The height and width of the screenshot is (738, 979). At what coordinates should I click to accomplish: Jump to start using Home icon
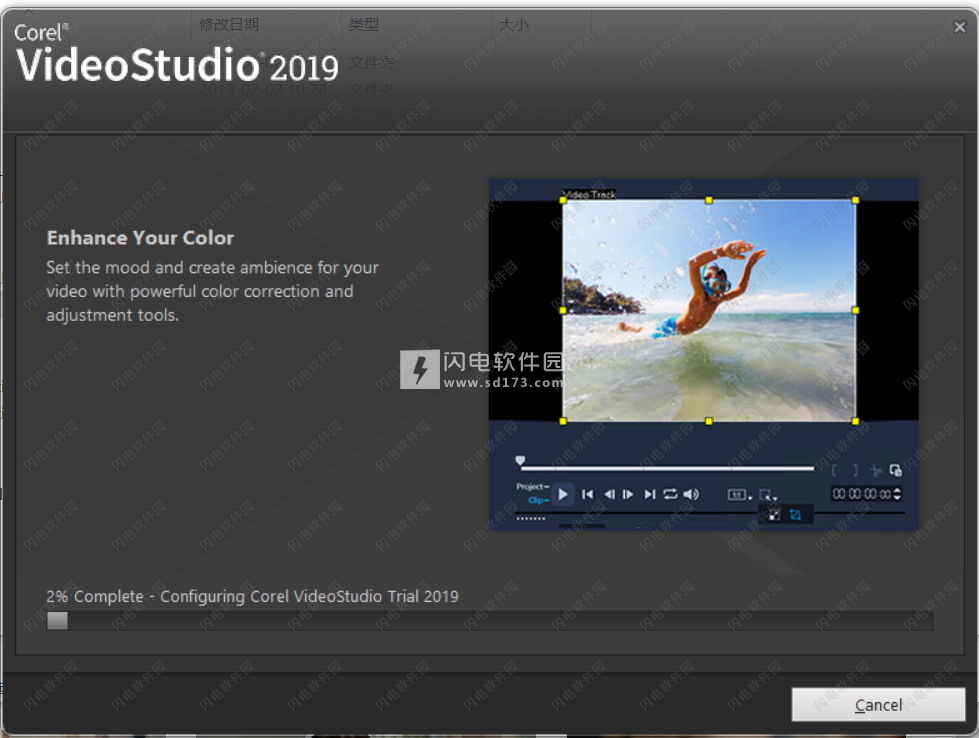click(588, 494)
